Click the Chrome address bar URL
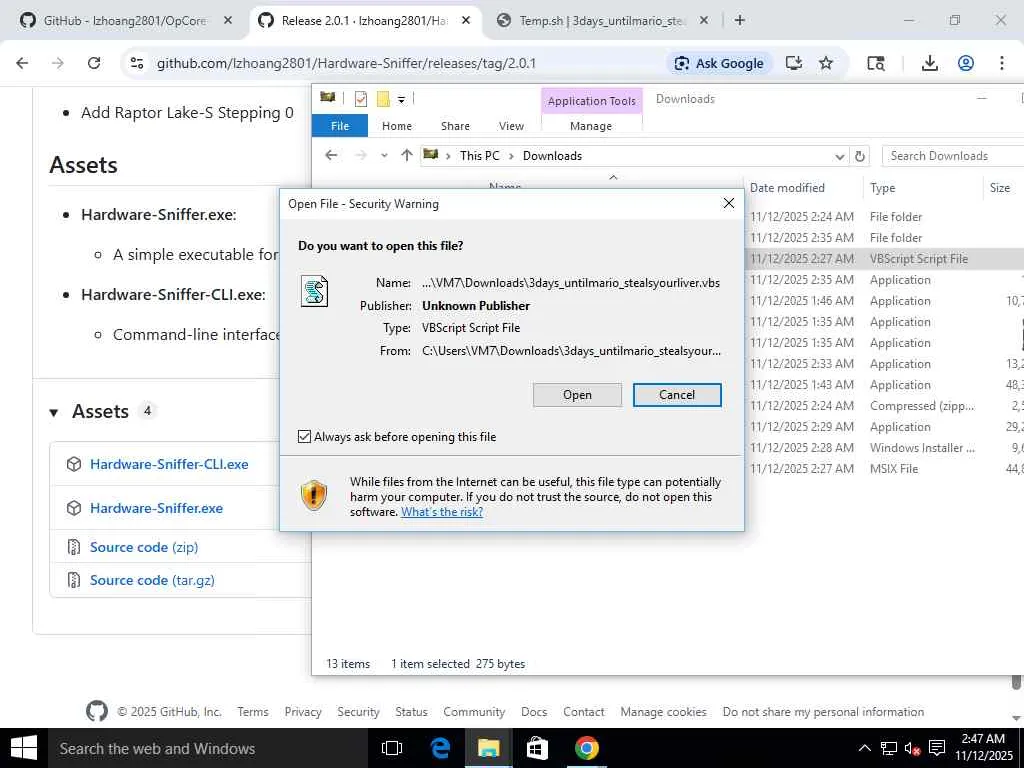The width and height of the screenshot is (1024, 768). [346, 63]
